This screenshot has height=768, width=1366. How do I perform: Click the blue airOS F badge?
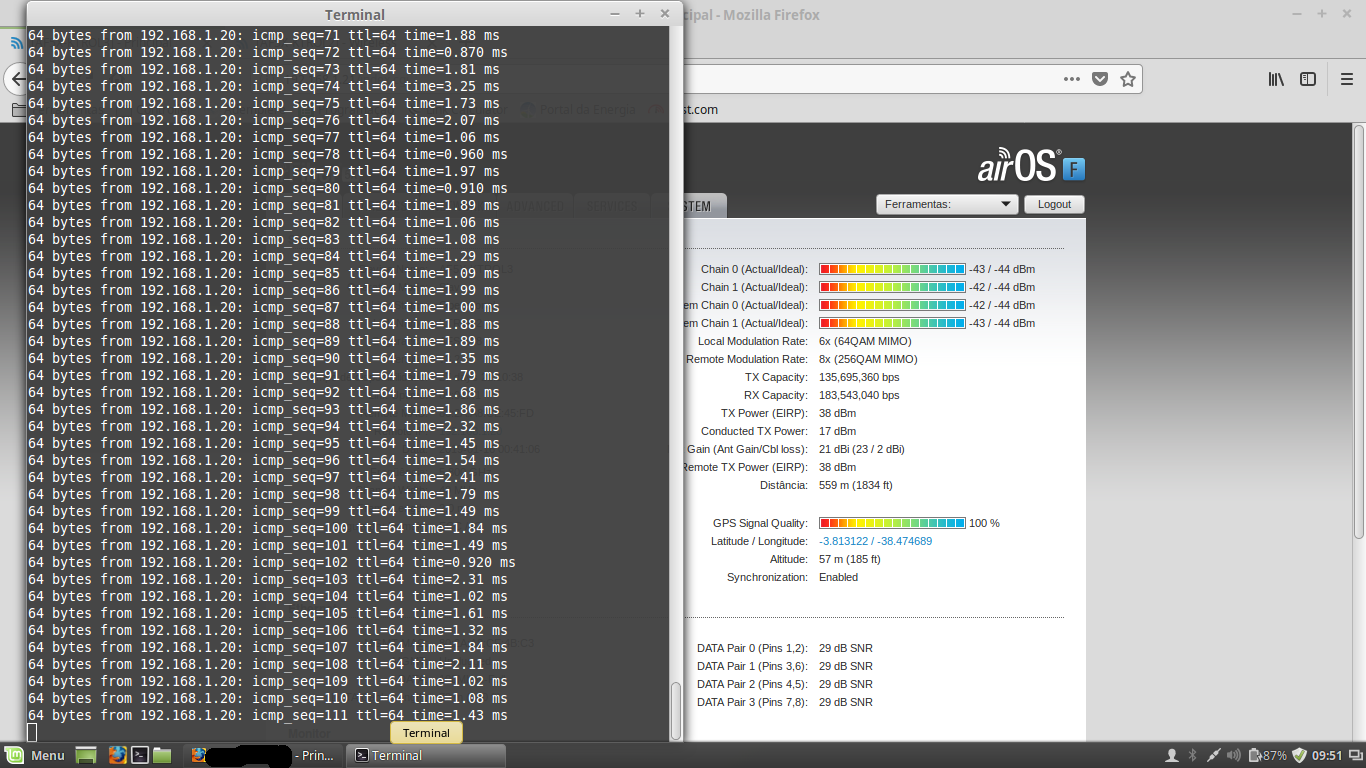pyautogui.click(x=1073, y=170)
